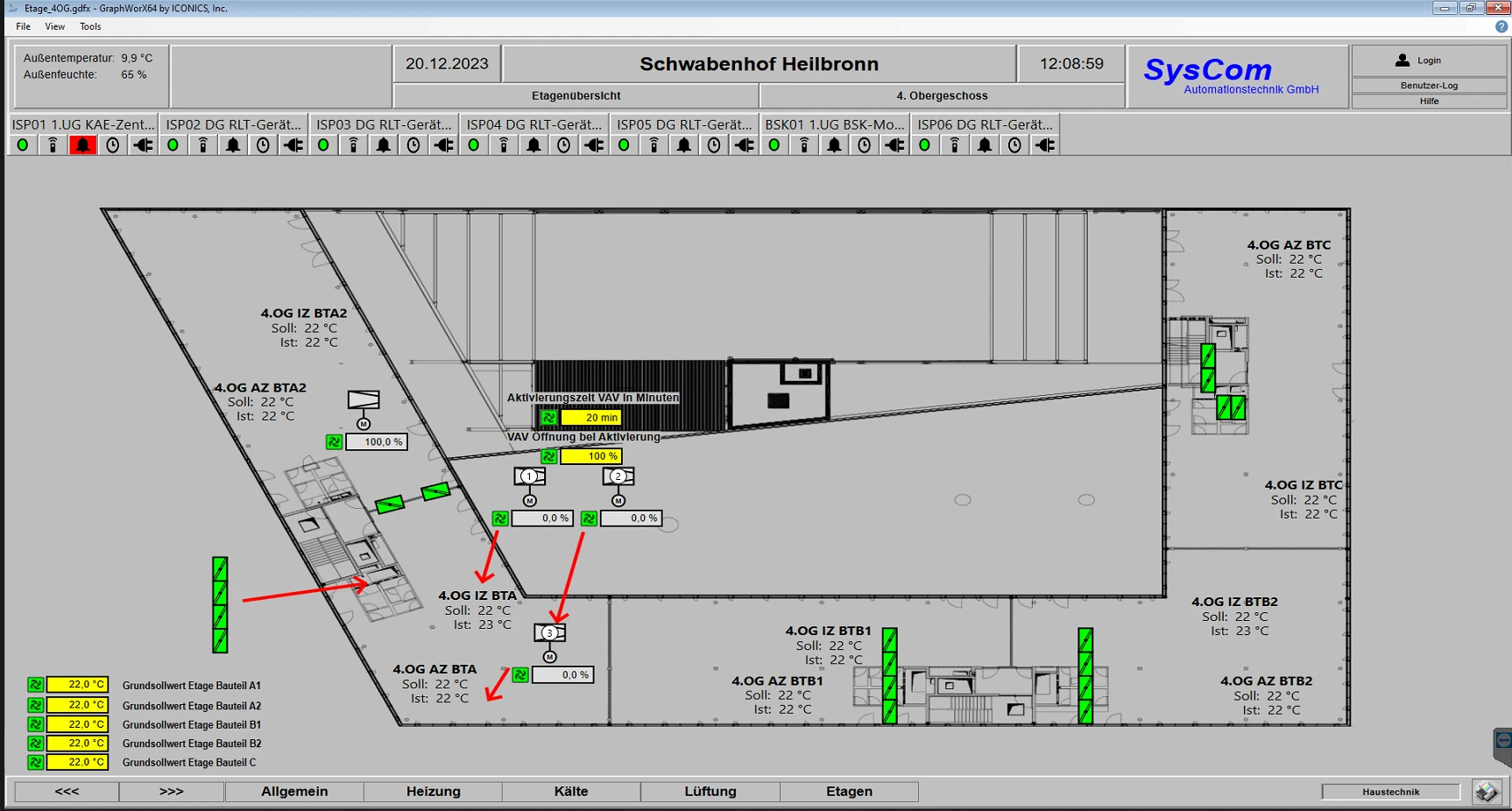Toggle green mode icon beside 100,0 % value
Screen dimensions: 1512x811
click(334, 442)
